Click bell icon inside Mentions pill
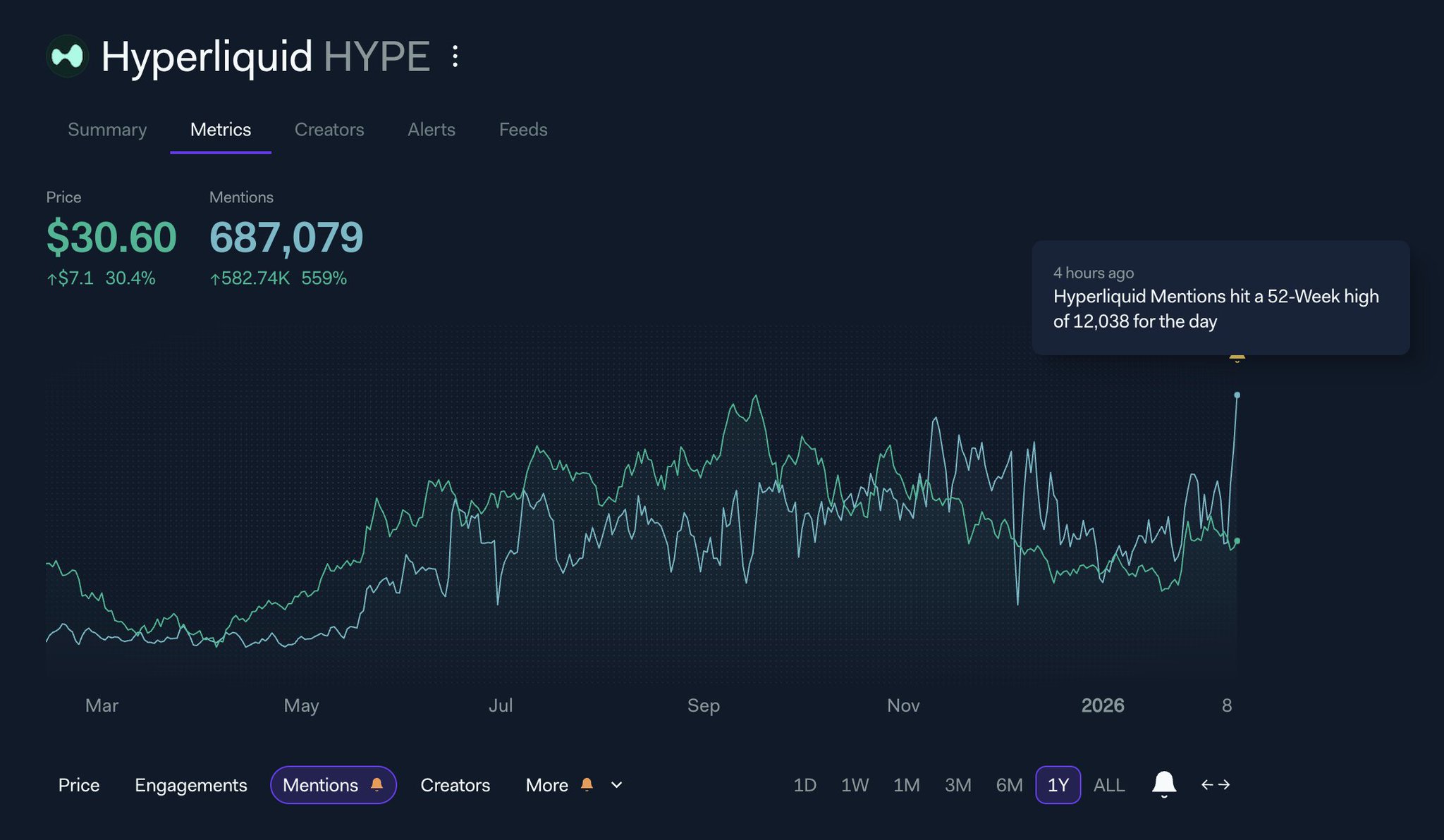 pyautogui.click(x=377, y=784)
